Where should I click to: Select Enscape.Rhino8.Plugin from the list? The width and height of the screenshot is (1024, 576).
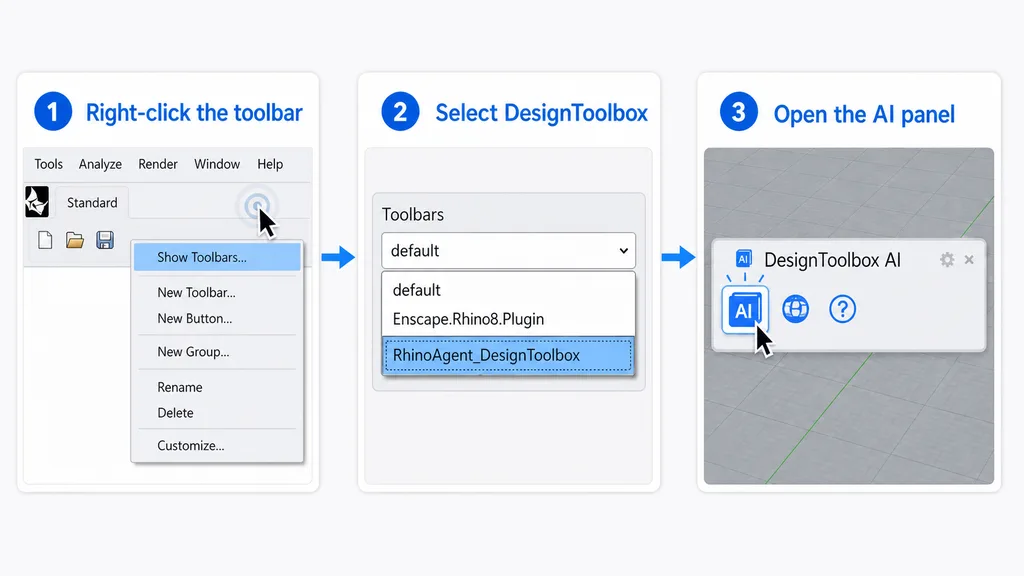pos(508,319)
